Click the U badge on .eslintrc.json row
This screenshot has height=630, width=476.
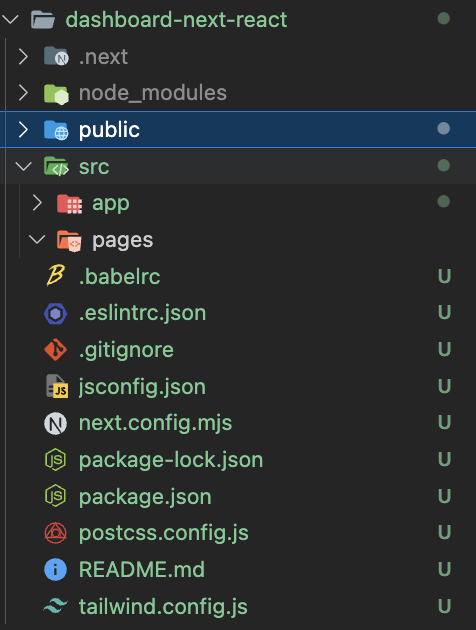point(444,313)
